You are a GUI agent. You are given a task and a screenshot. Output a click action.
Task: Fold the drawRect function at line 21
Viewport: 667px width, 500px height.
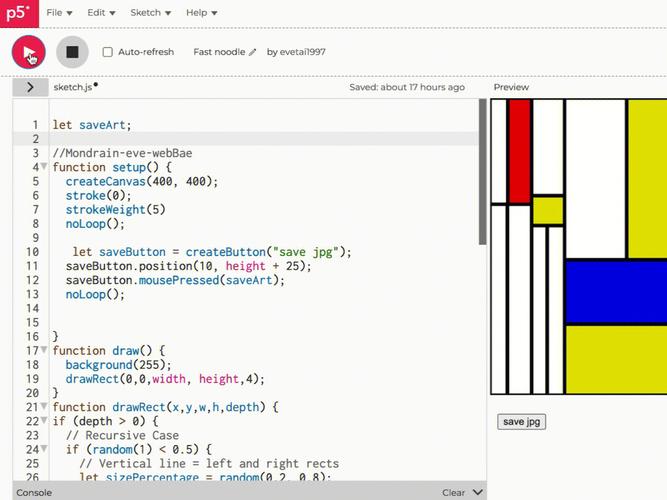(x=44, y=408)
